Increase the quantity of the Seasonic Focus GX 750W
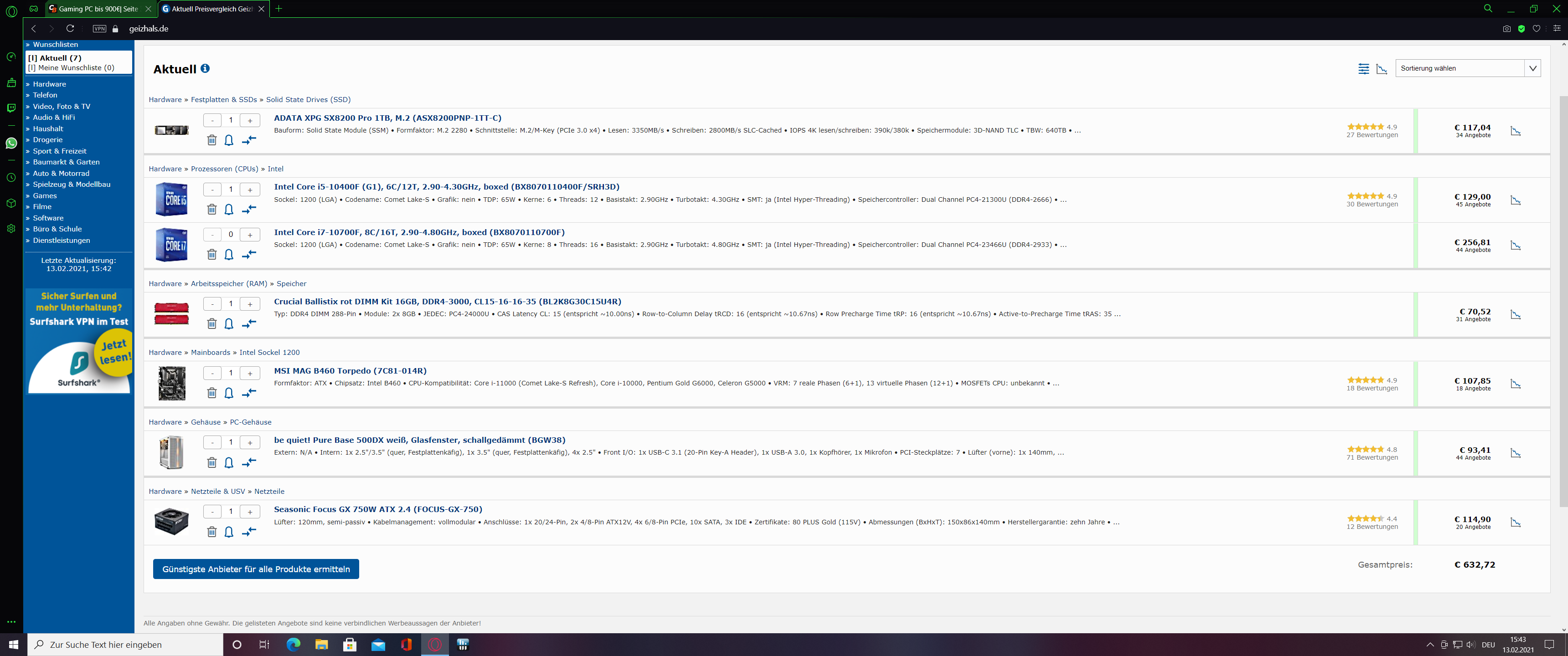Viewport: 1568px width, 656px height. point(250,512)
